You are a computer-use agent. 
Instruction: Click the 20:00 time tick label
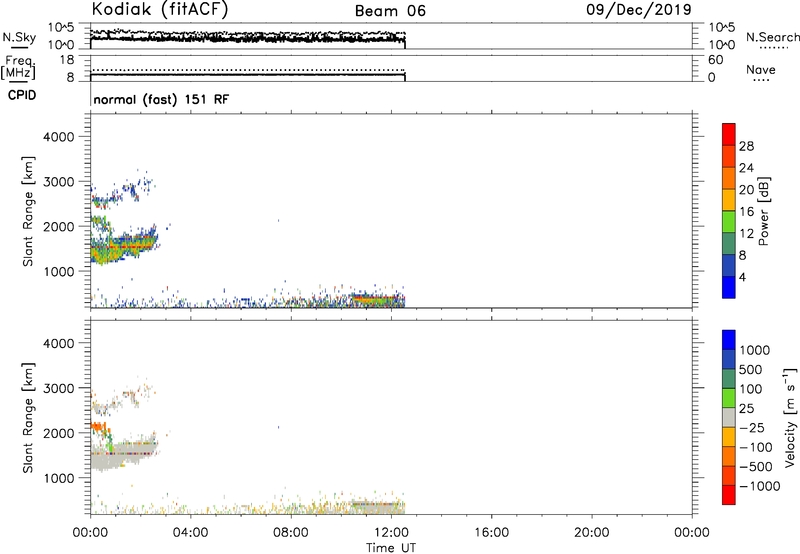tap(591, 533)
